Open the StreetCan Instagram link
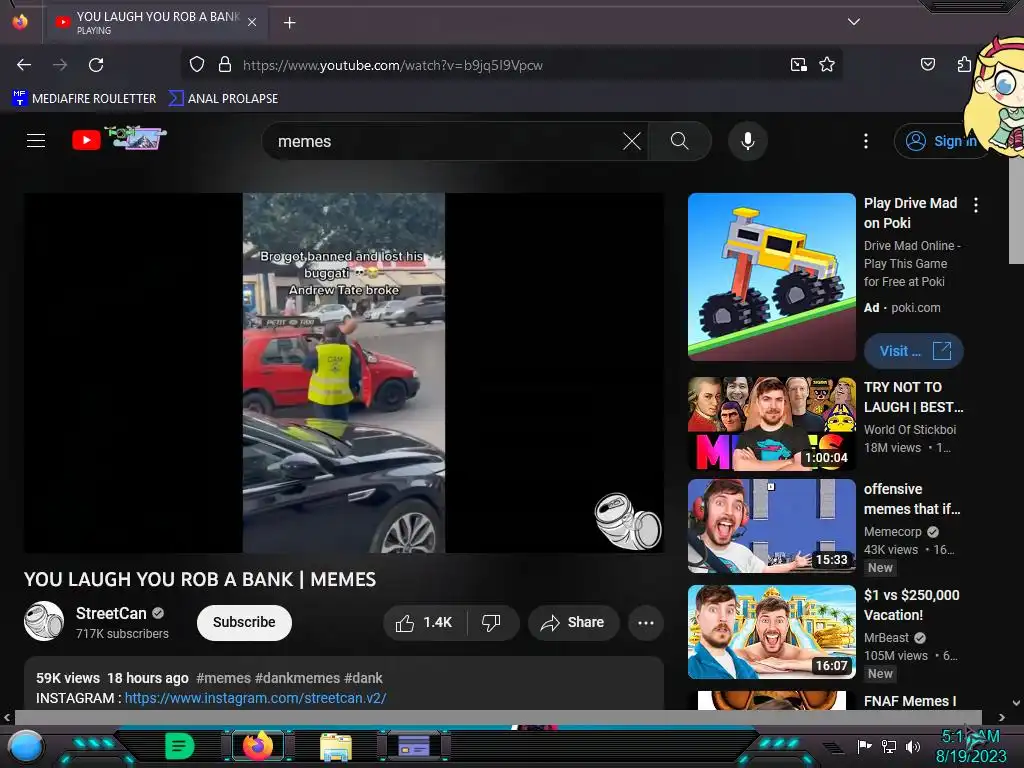Image resolution: width=1024 pixels, height=768 pixels. click(x=255, y=698)
